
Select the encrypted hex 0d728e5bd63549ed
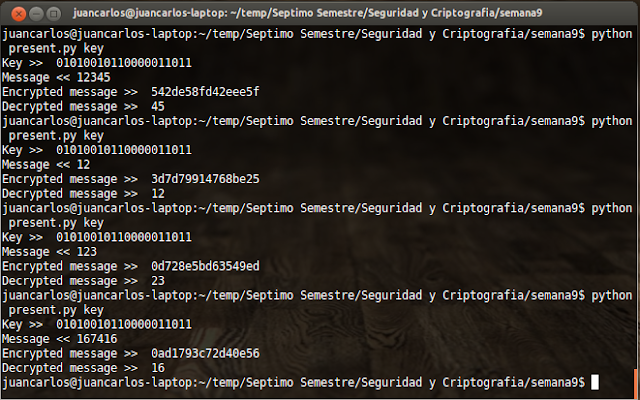(x=205, y=266)
